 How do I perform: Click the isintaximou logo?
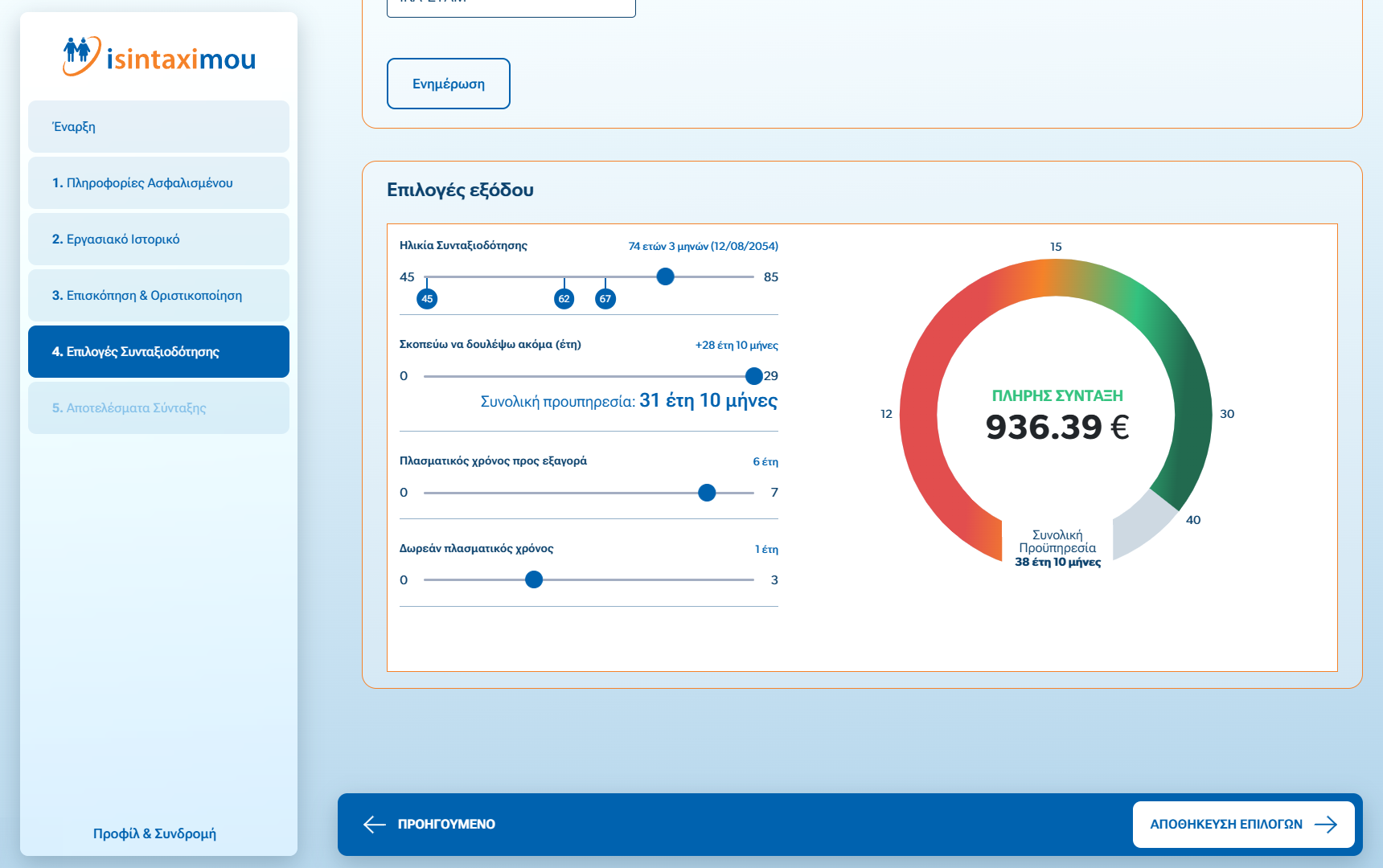coord(158,57)
